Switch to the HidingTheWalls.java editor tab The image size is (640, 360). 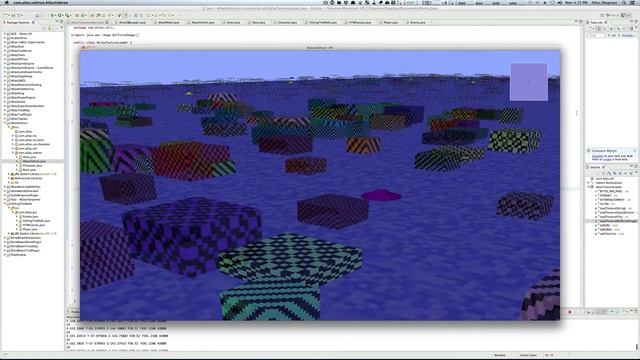point(322,22)
